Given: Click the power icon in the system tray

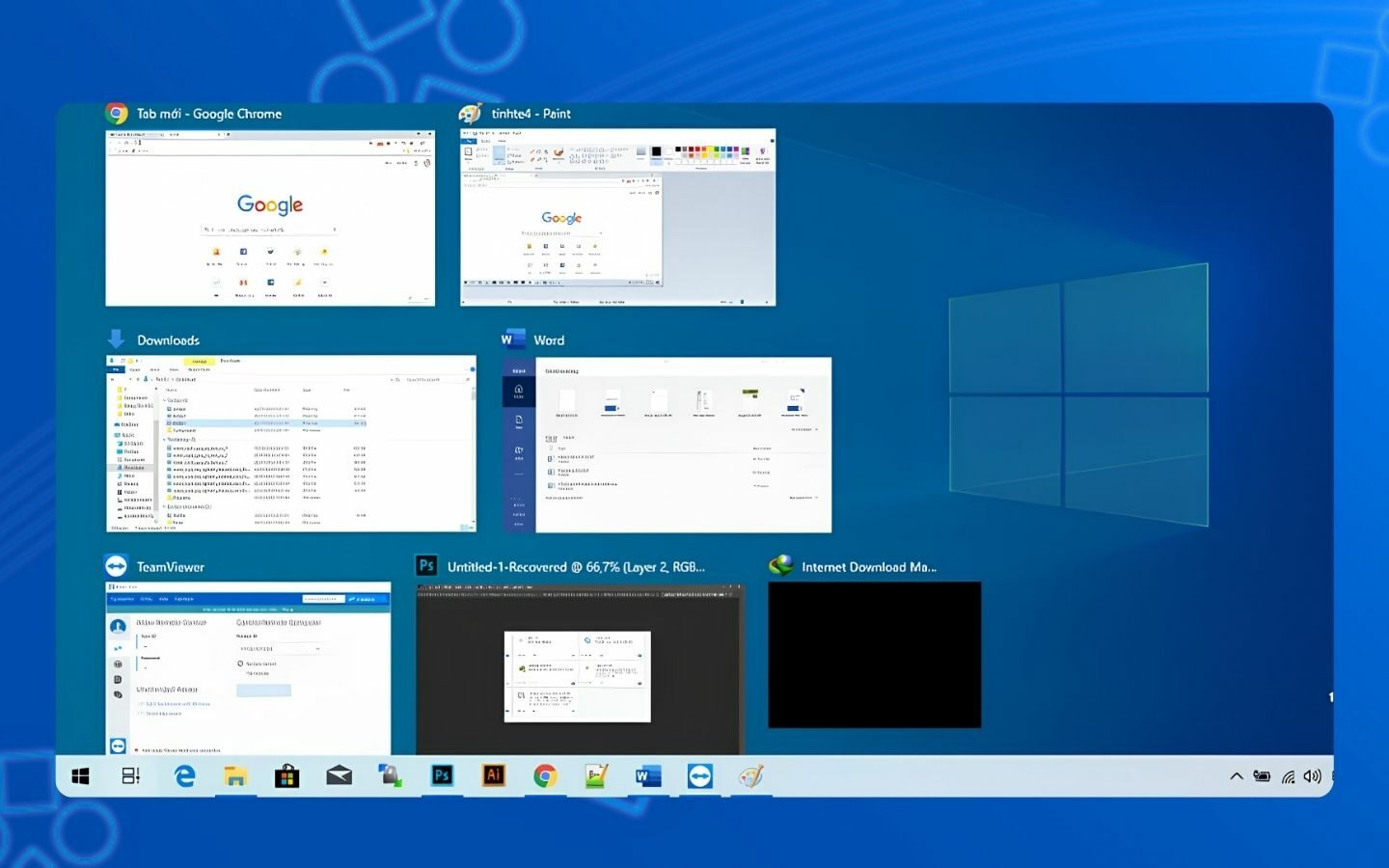Looking at the screenshot, I should click(x=1262, y=776).
